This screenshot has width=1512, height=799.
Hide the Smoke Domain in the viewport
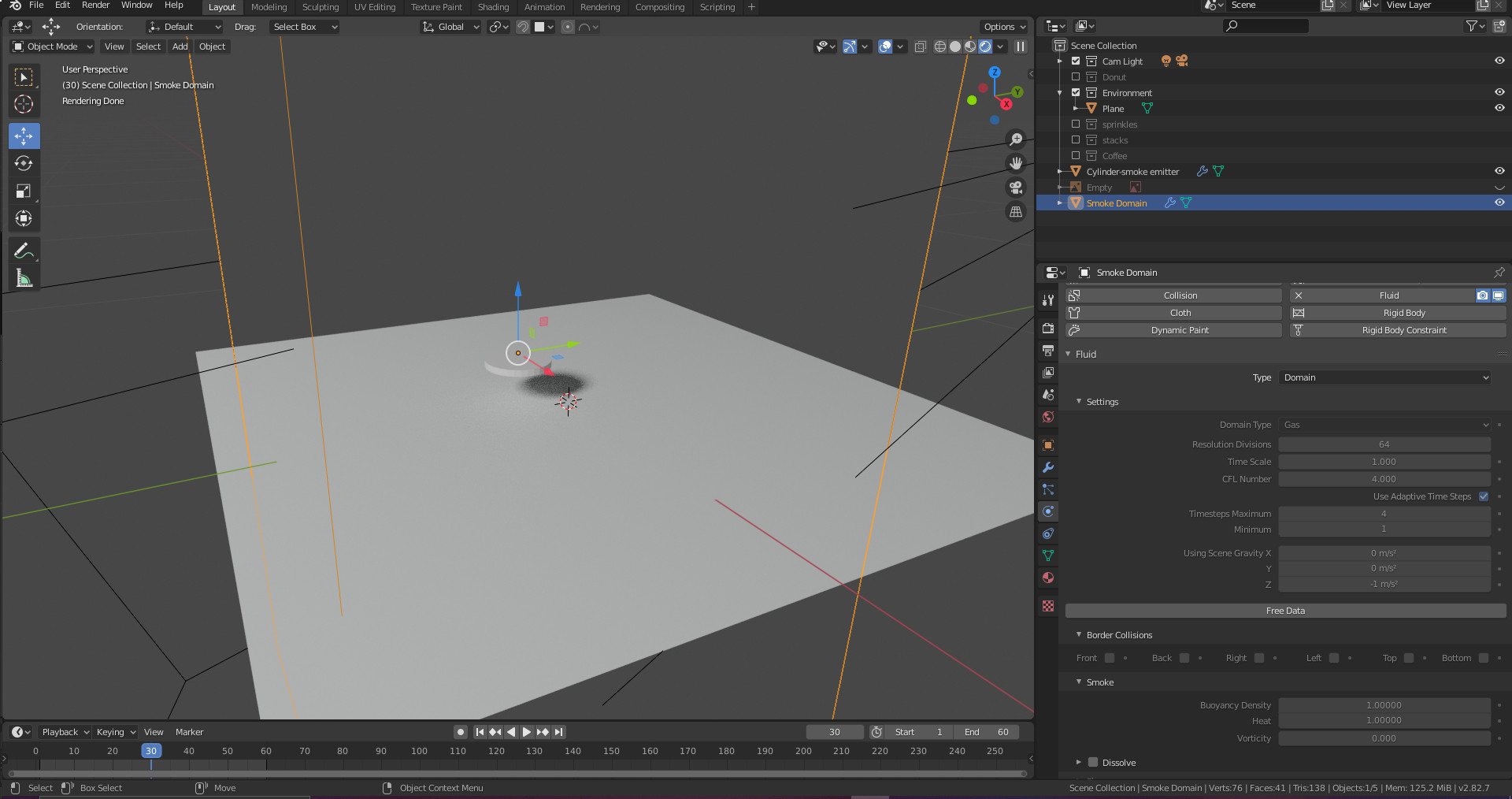1499,203
